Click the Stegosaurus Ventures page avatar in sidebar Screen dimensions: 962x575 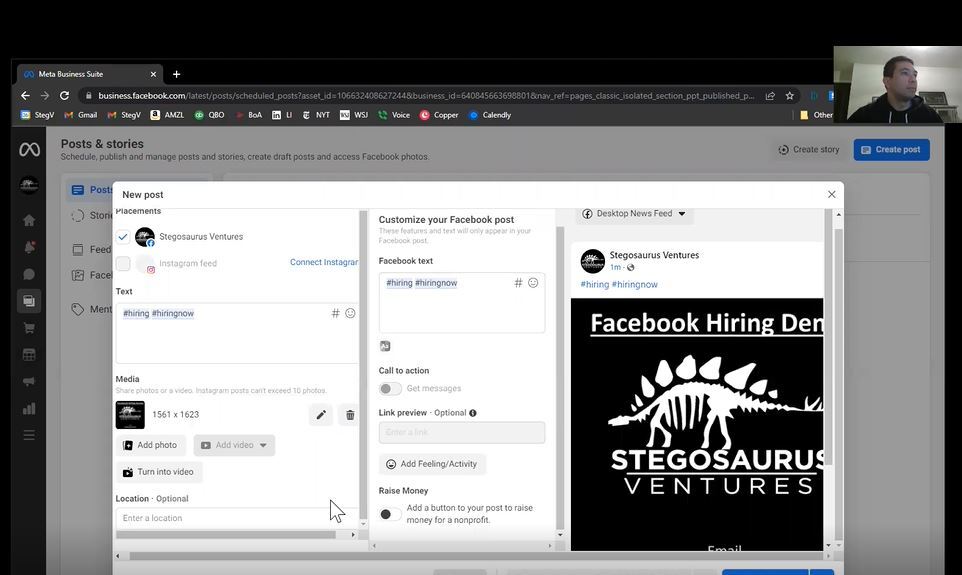tap(29, 185)
